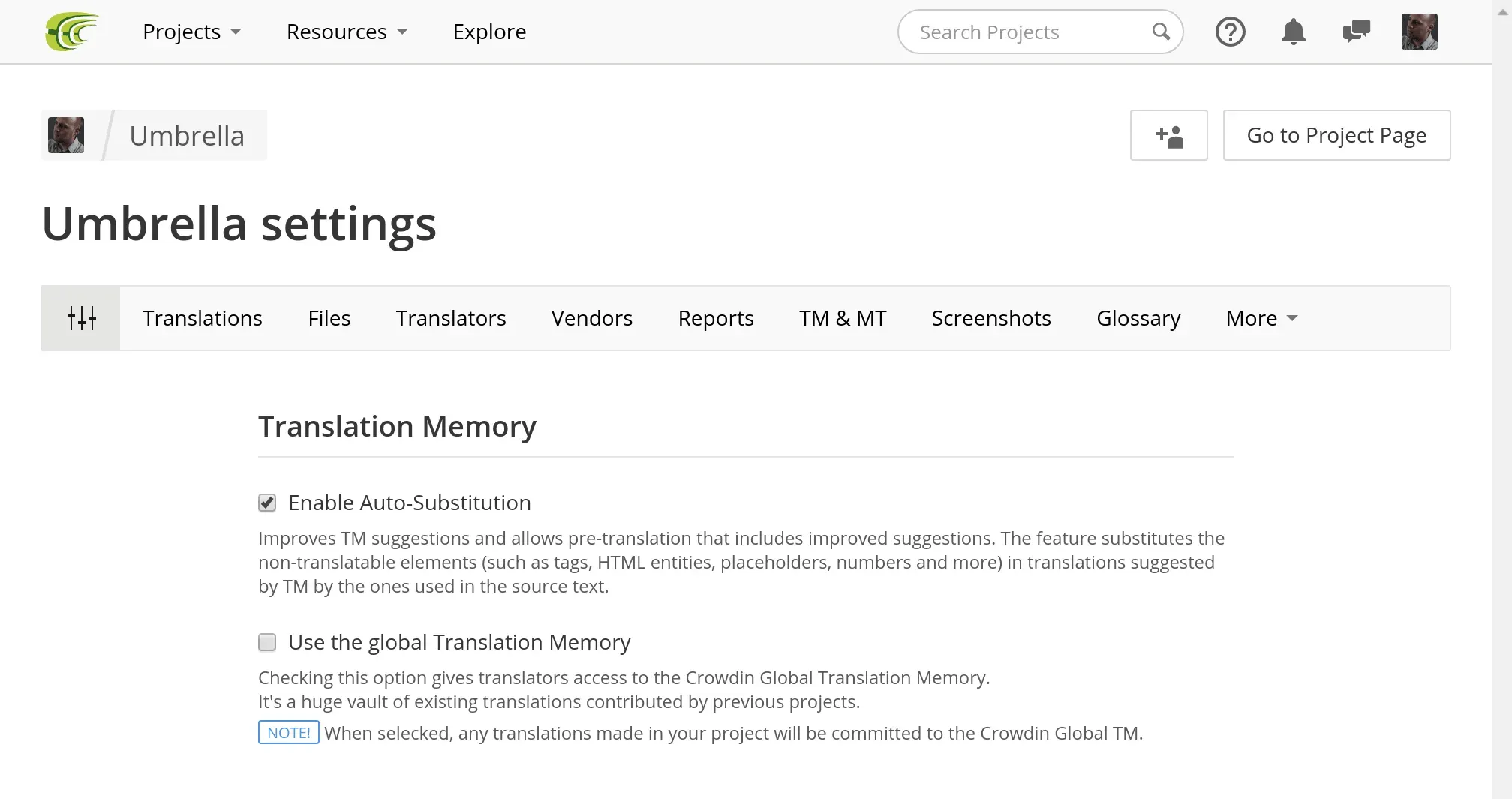Switch to the Glossary tab
This screenshot has width=1512, height=799.
(1138, 318)
